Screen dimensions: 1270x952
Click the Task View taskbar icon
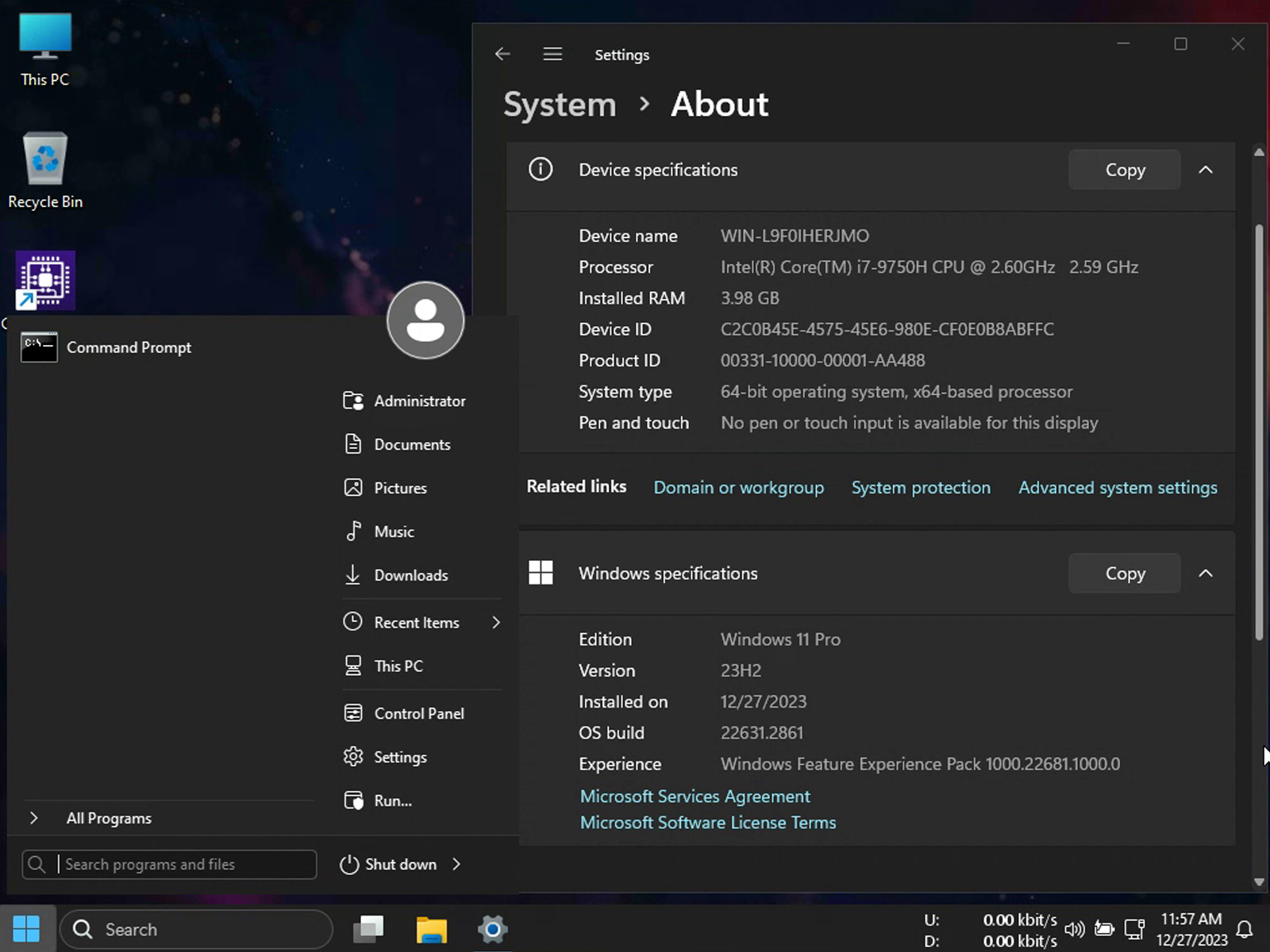[x=369, y=929]
